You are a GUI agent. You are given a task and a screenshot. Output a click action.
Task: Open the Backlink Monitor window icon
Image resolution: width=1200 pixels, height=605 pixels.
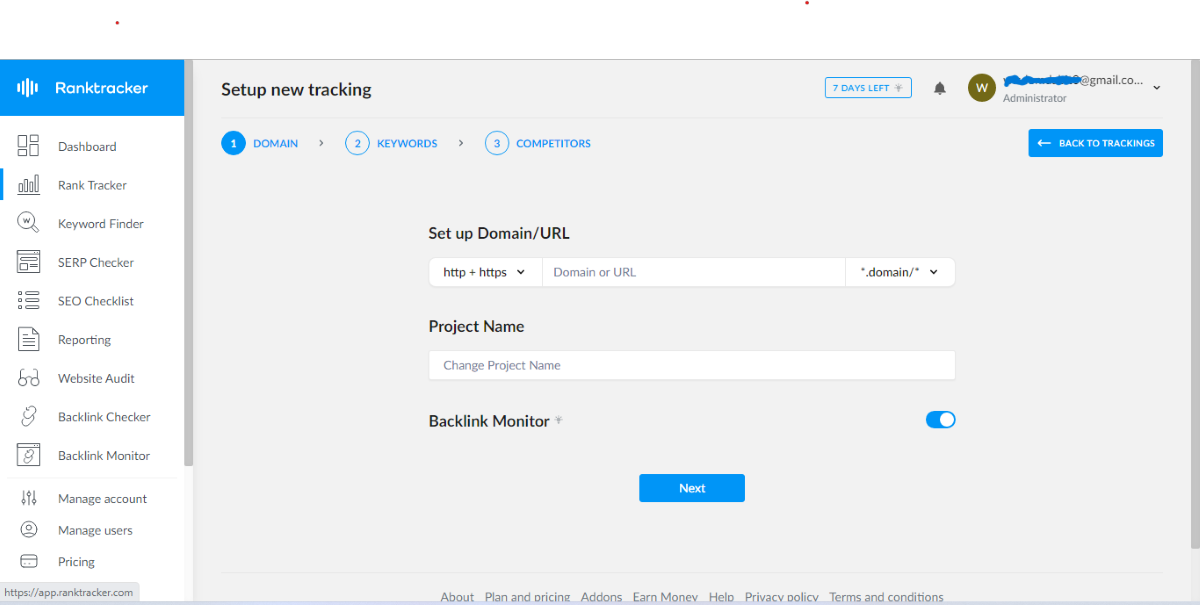pos(28,455)
